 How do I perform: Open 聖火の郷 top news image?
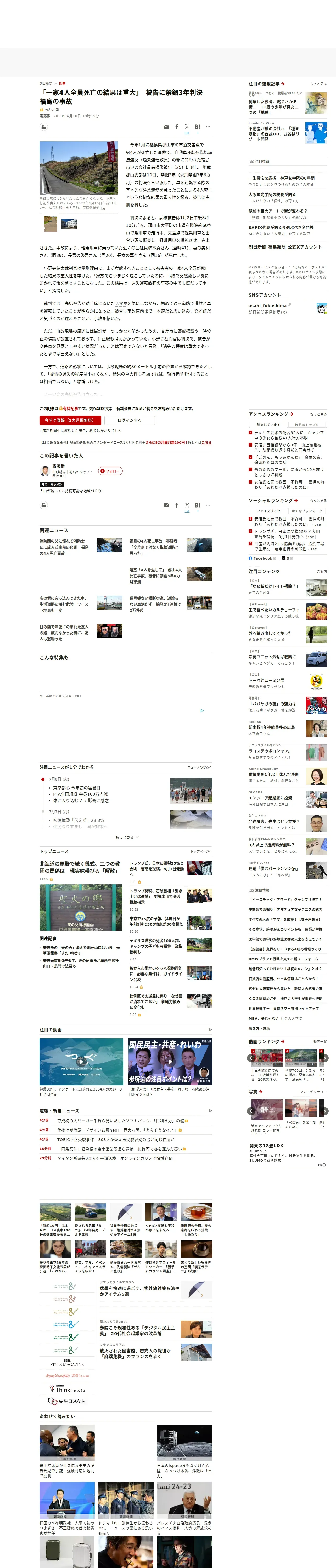(x=81, y=908)
